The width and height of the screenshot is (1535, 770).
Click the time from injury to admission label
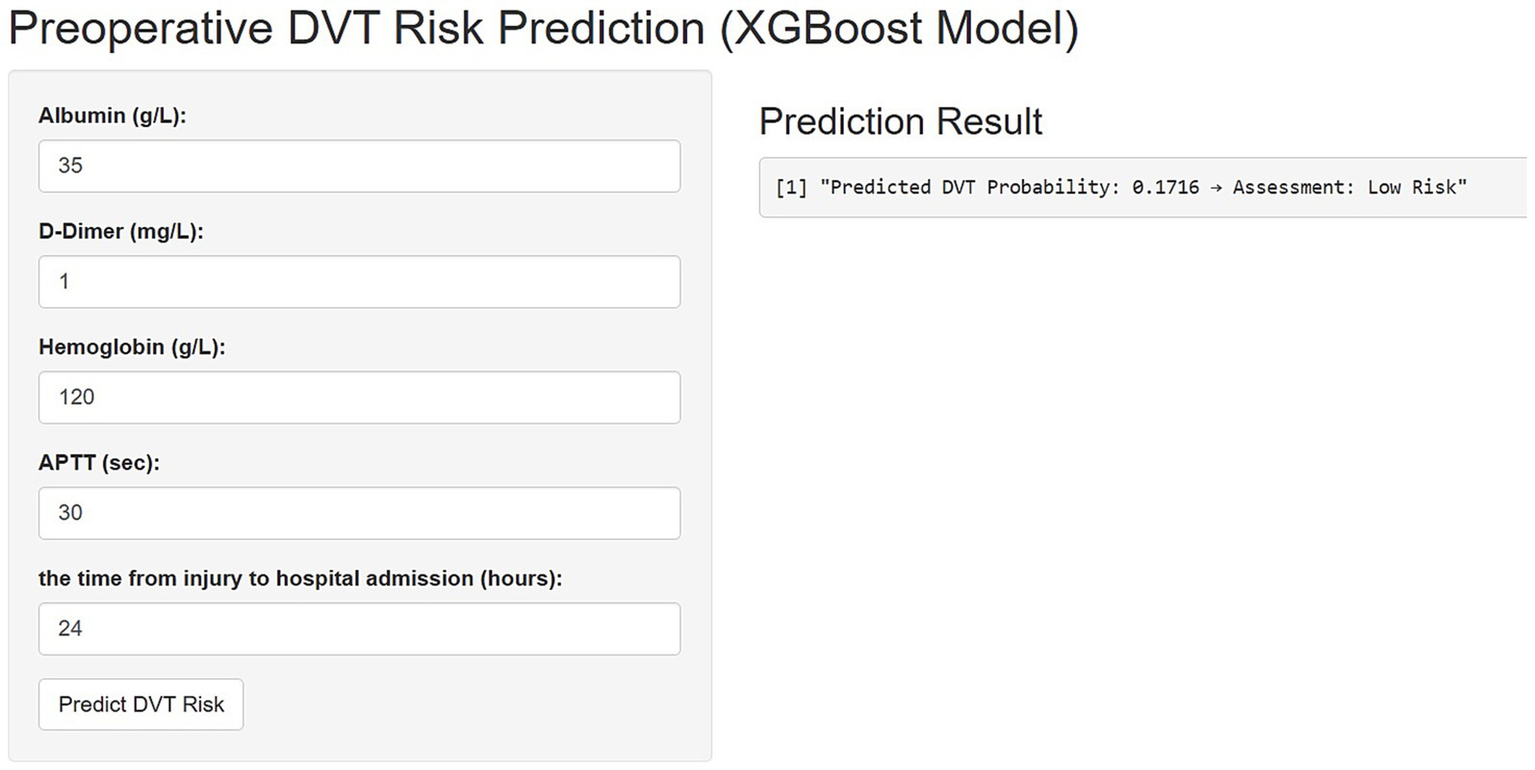point(300,578)
